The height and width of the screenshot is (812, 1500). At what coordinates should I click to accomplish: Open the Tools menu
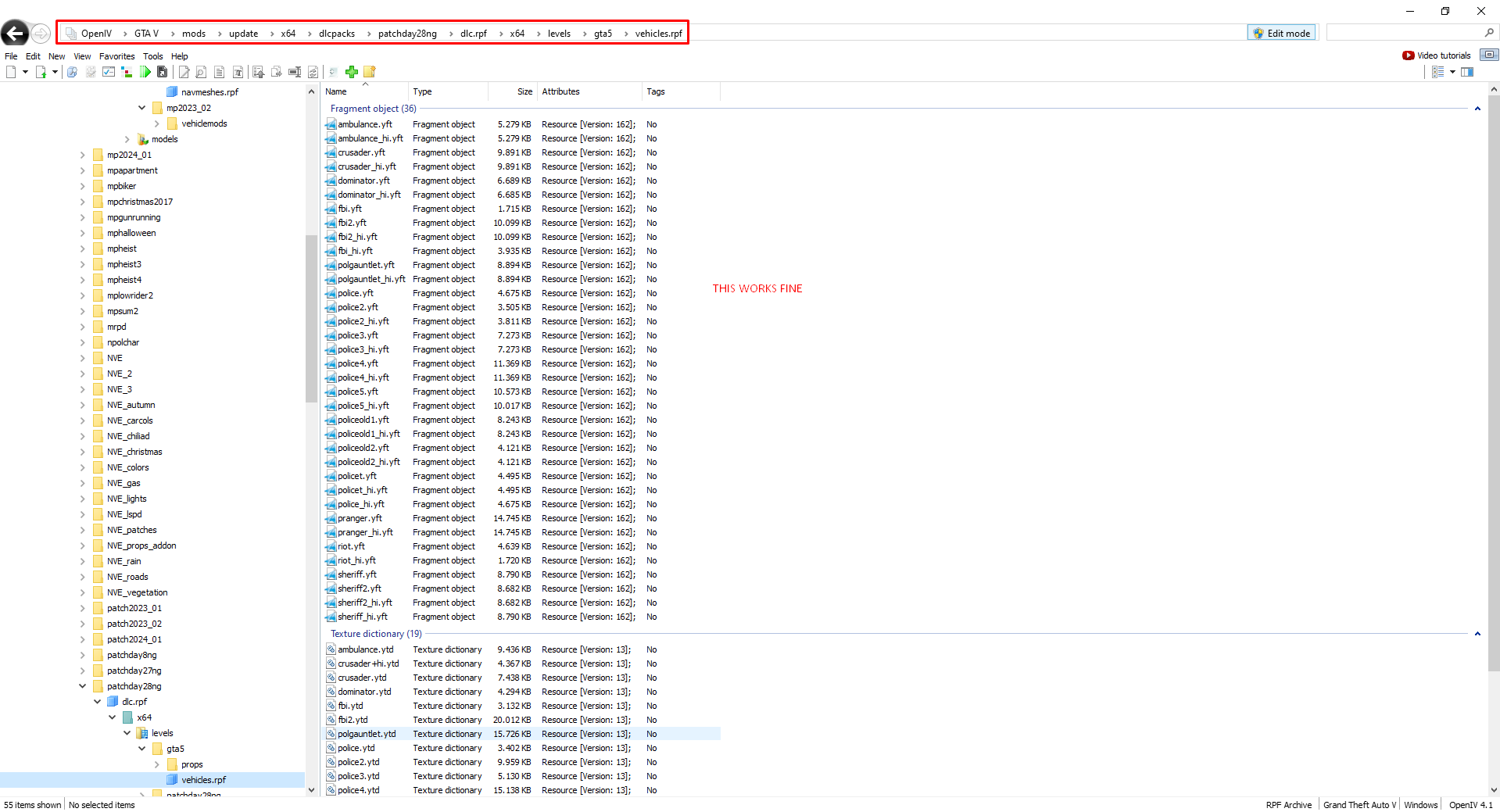click(x=153, y=56)
